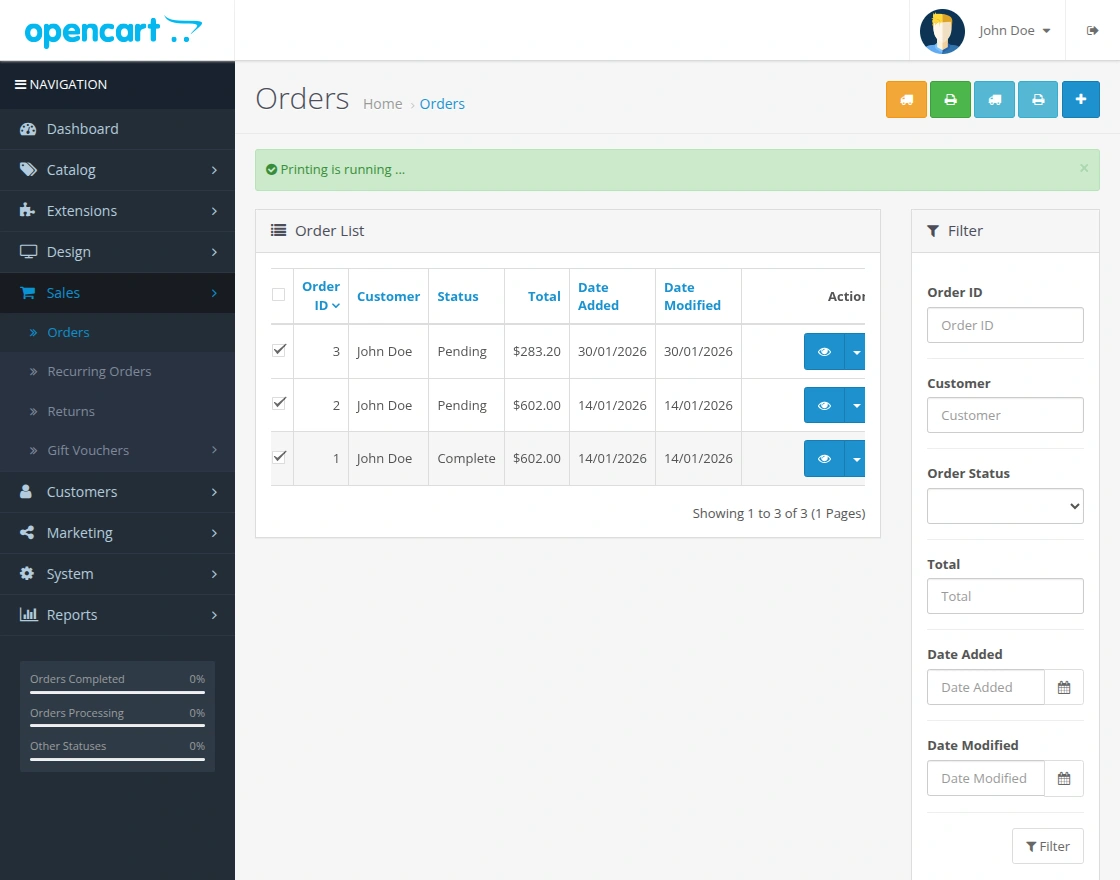Viewport: 1120px width, 880px height.
Task: Click the Orders breadcrumb link
Action: [x=442, y=104]
